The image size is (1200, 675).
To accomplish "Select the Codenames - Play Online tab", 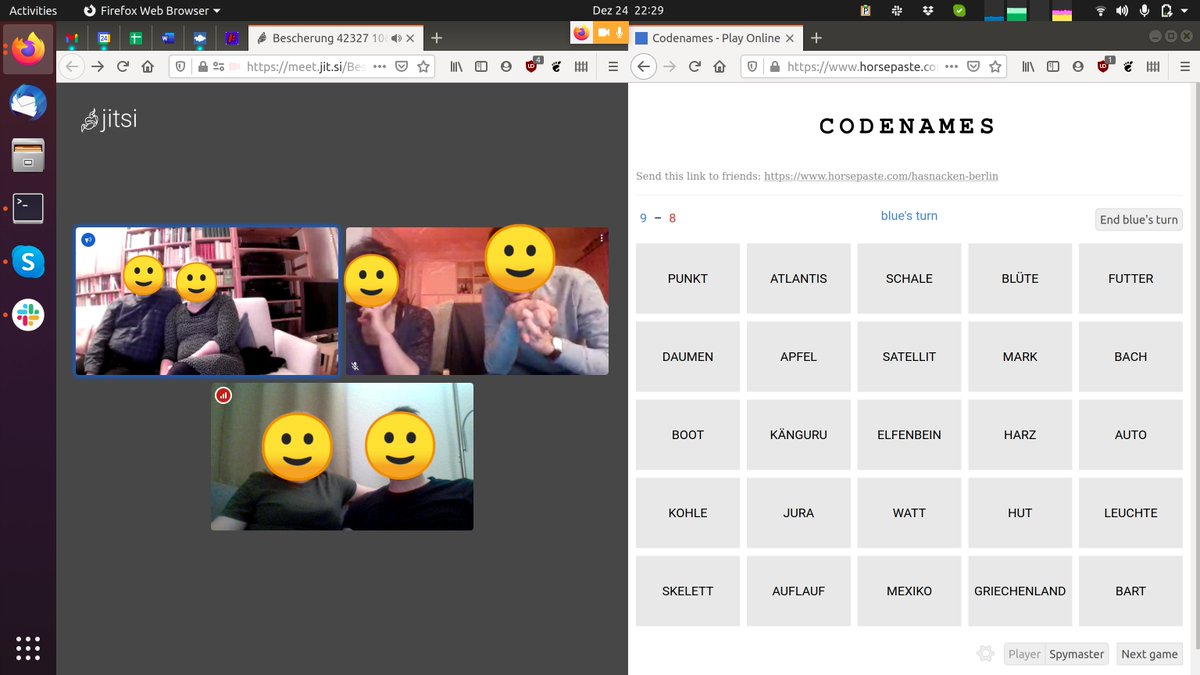I will tap(714, 38).
